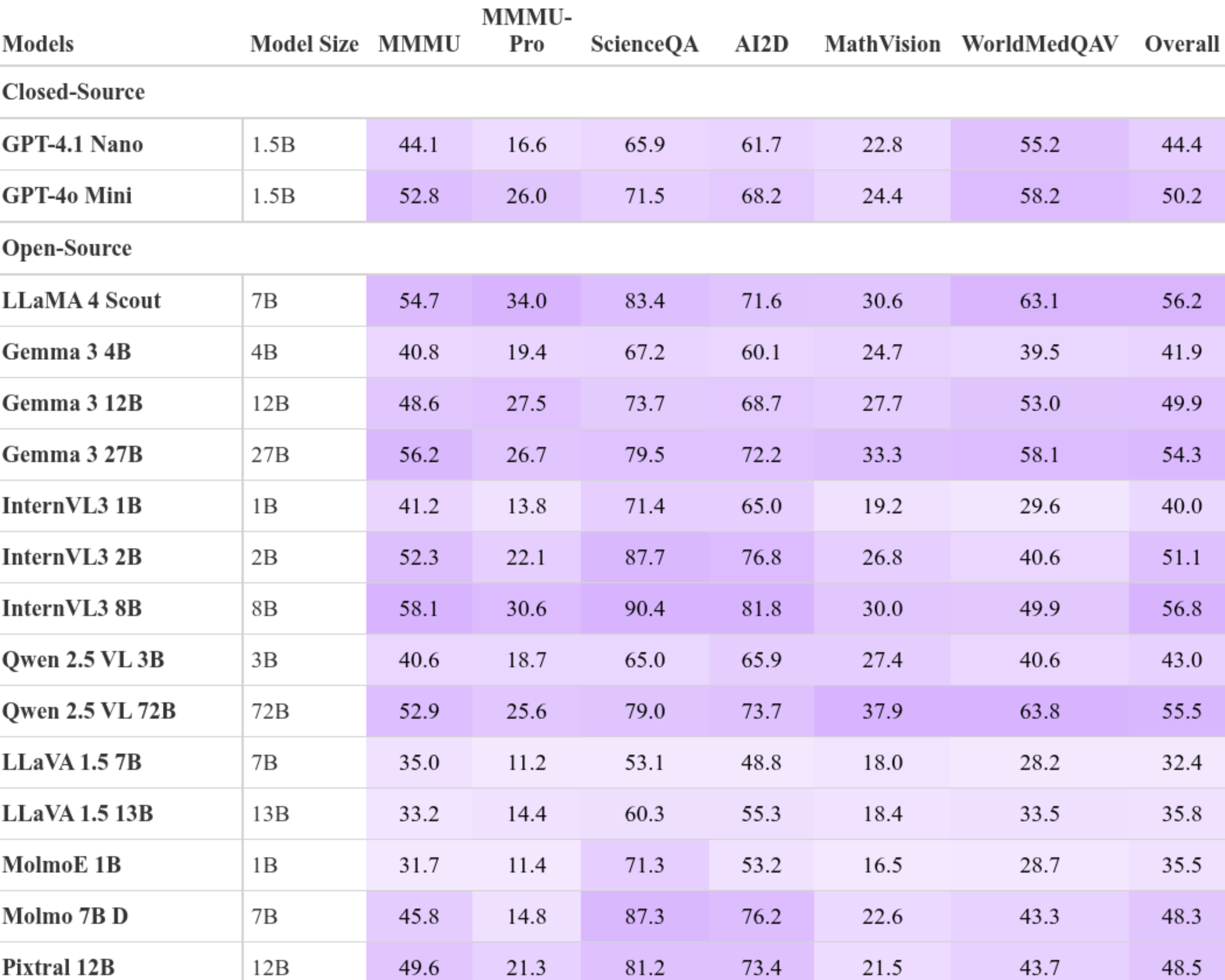
Task: Click the Molmo 7B D row label
Action: (65, 916)
